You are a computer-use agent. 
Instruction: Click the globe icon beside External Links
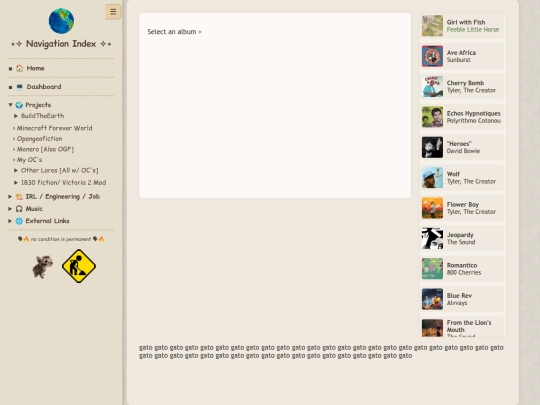coord(19,221)
